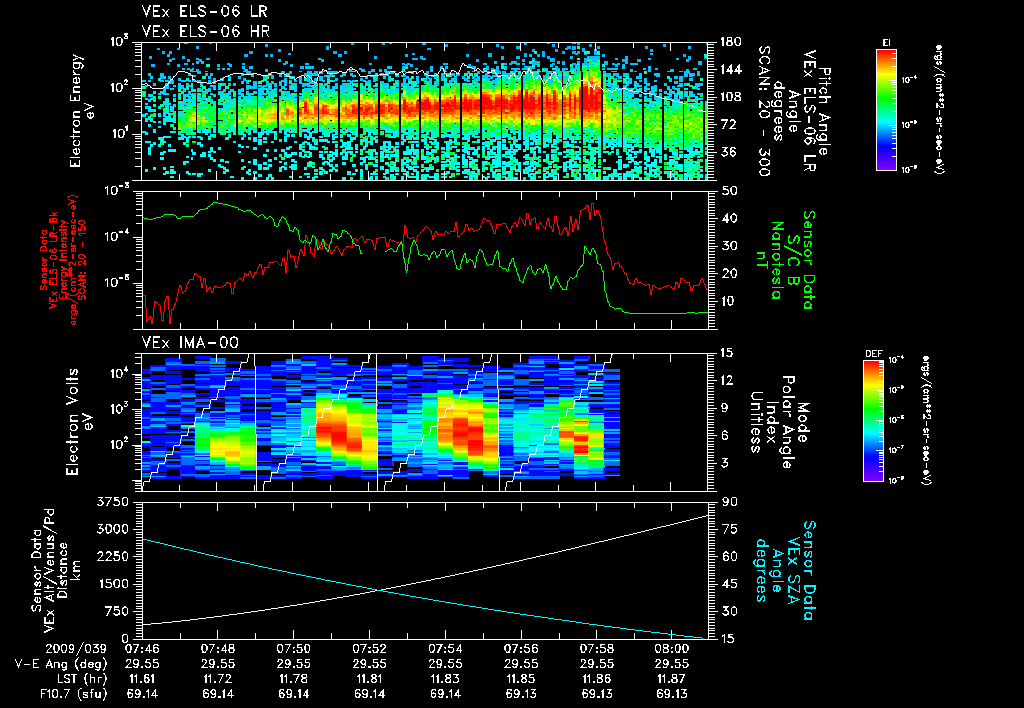Click the 07:46 time tick label
Viewport: 1024px width, 708px height.
point(142,649)
